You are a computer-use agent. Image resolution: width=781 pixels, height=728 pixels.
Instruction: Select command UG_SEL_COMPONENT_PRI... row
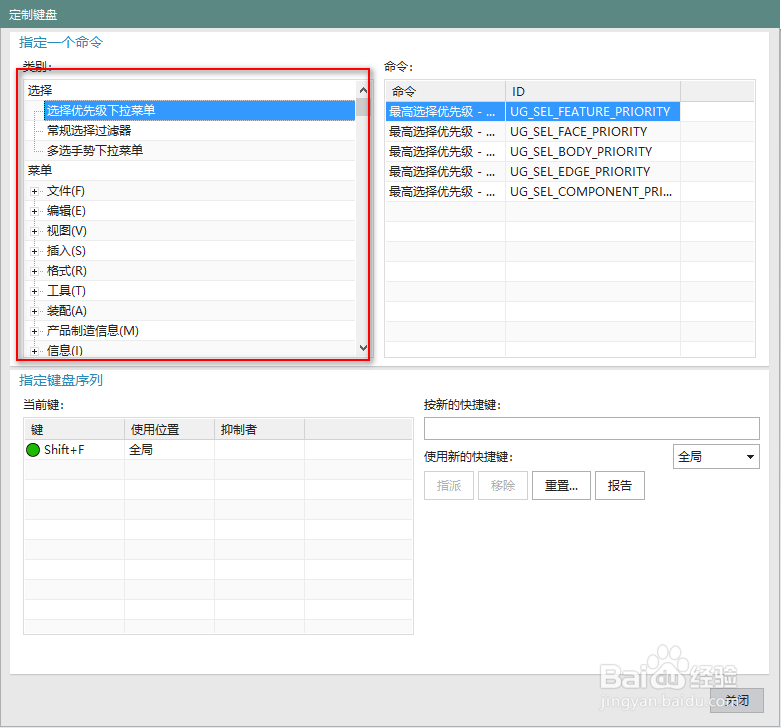point(533,191)
